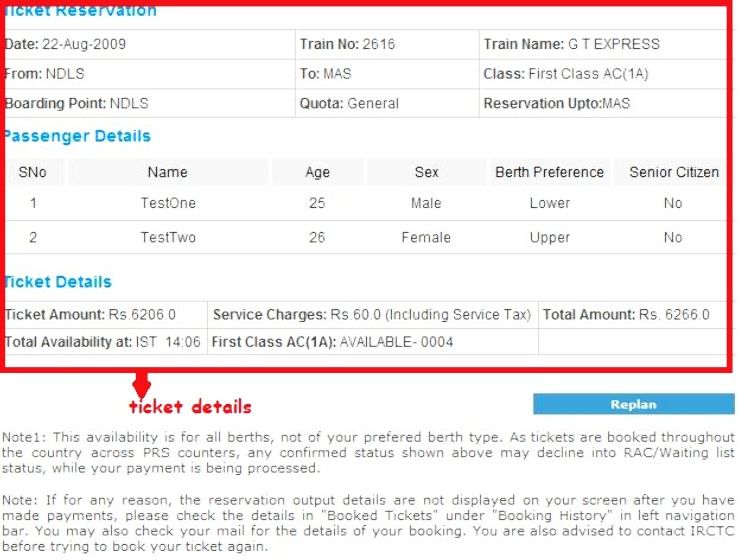Click the Ticket Details blue heading
738x560 pixels.
58,282
